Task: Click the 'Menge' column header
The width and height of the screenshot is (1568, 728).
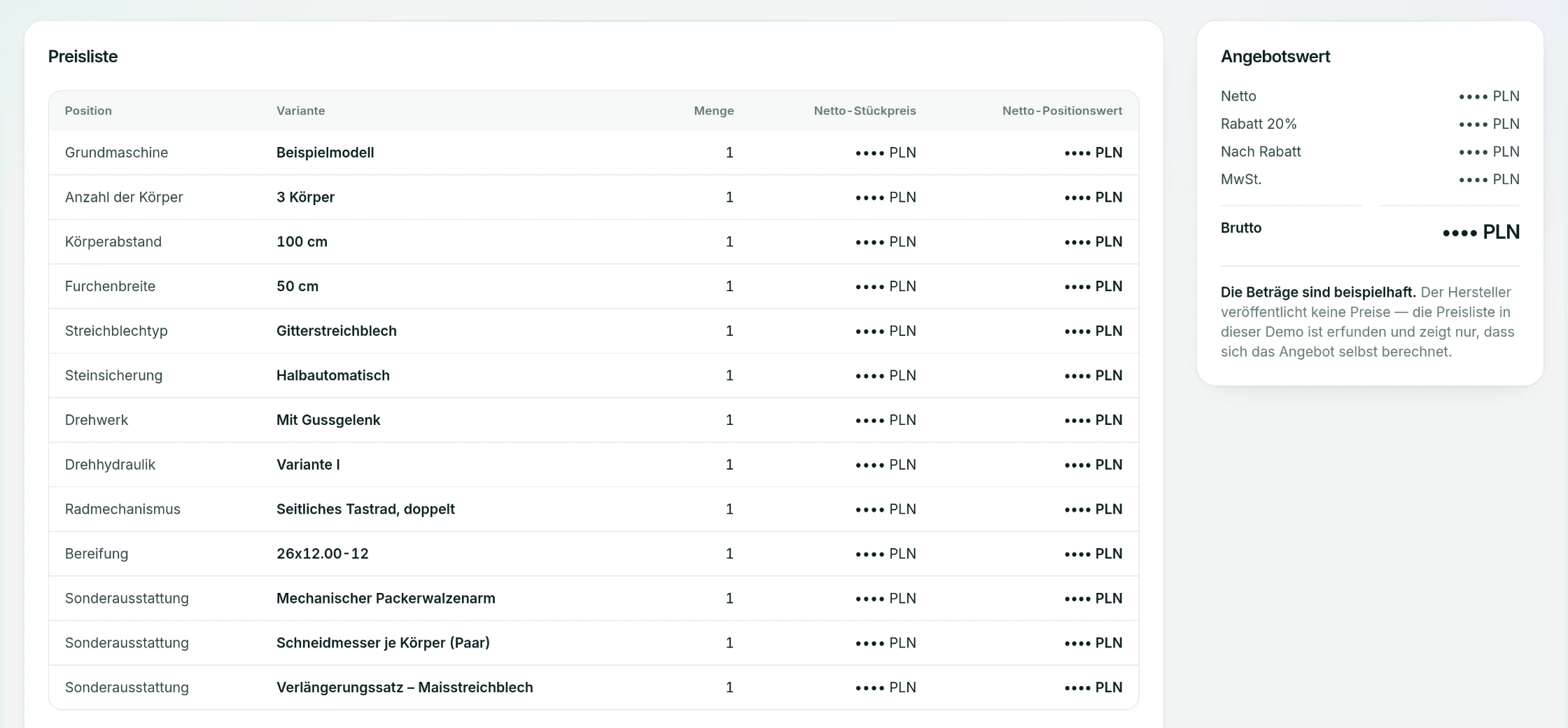Action: [713, 111]
